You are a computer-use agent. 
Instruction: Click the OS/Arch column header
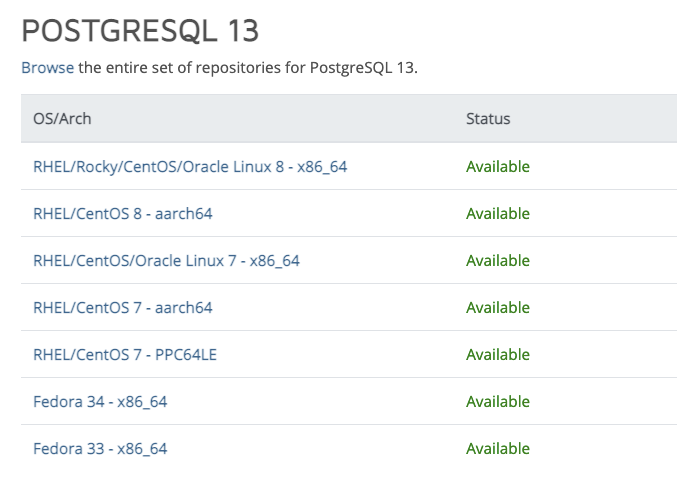coord(62,119)
